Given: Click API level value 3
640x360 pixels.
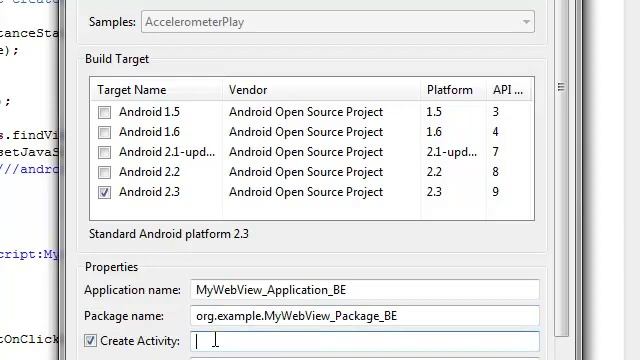Looking at the screenshot, I should point(495,112).
